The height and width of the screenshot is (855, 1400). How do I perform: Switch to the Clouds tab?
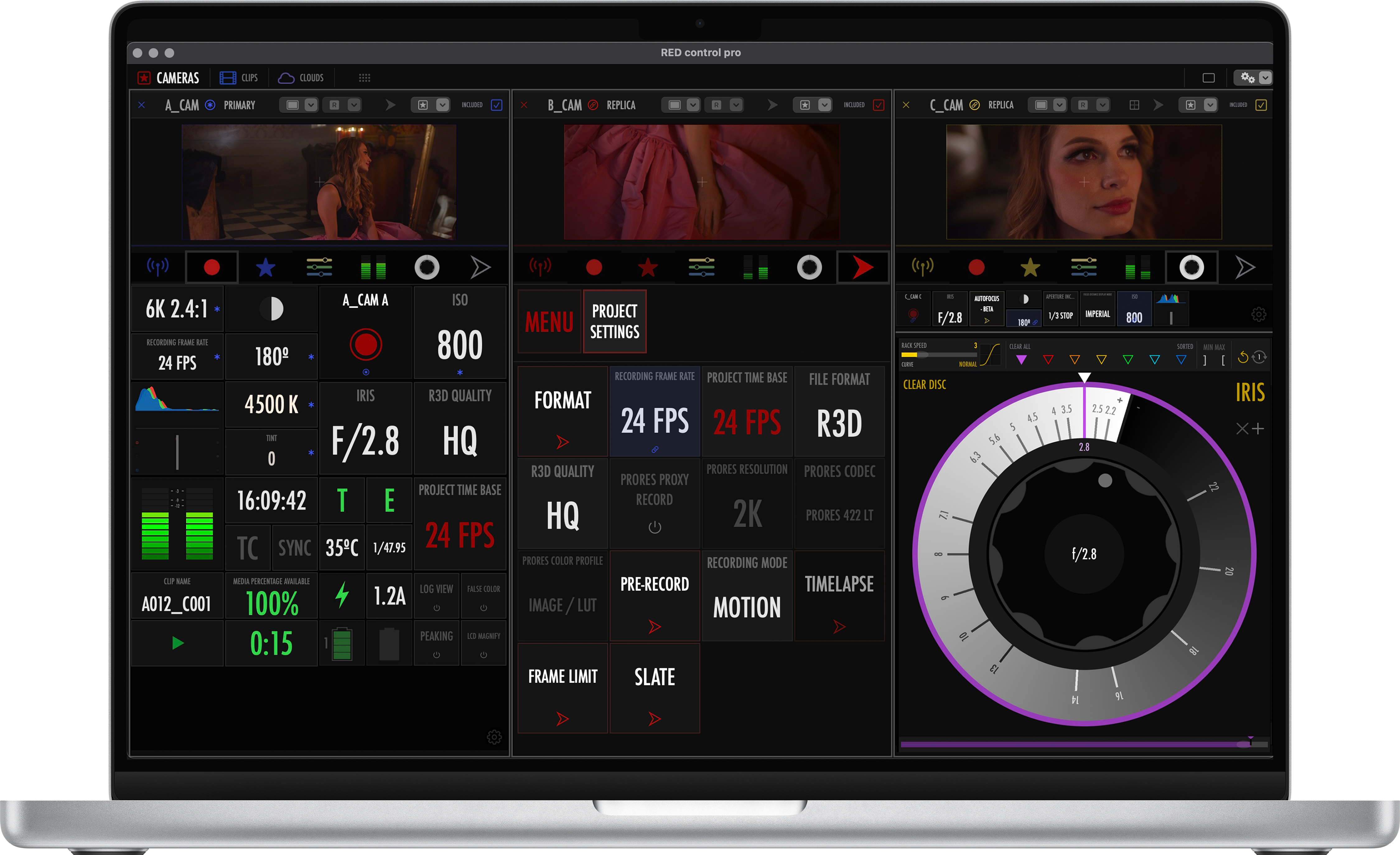301,78
